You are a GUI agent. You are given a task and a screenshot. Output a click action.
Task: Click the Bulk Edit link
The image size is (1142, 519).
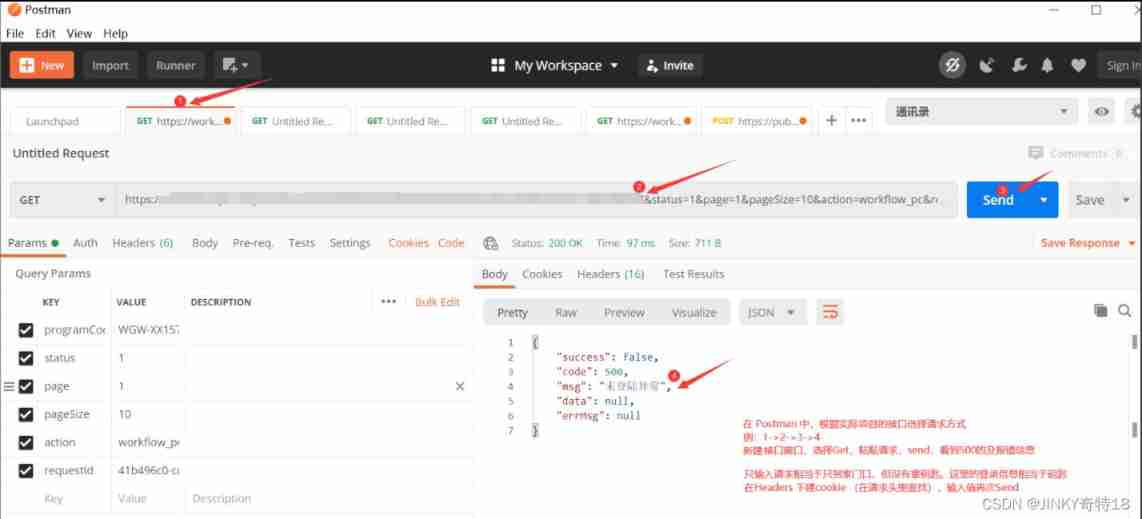coord(437,302)
